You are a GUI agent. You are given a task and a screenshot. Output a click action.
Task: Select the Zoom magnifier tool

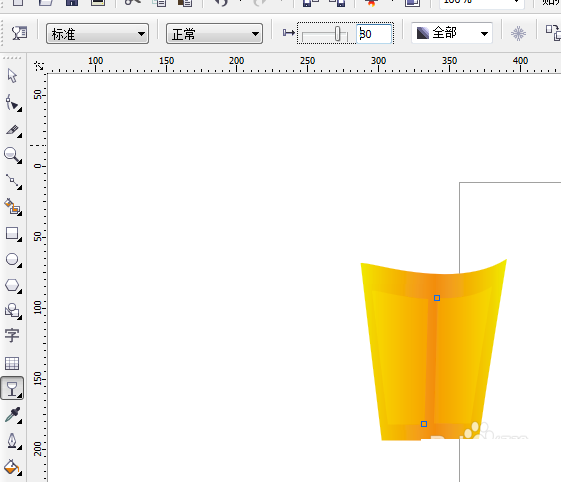coord(13,155)
